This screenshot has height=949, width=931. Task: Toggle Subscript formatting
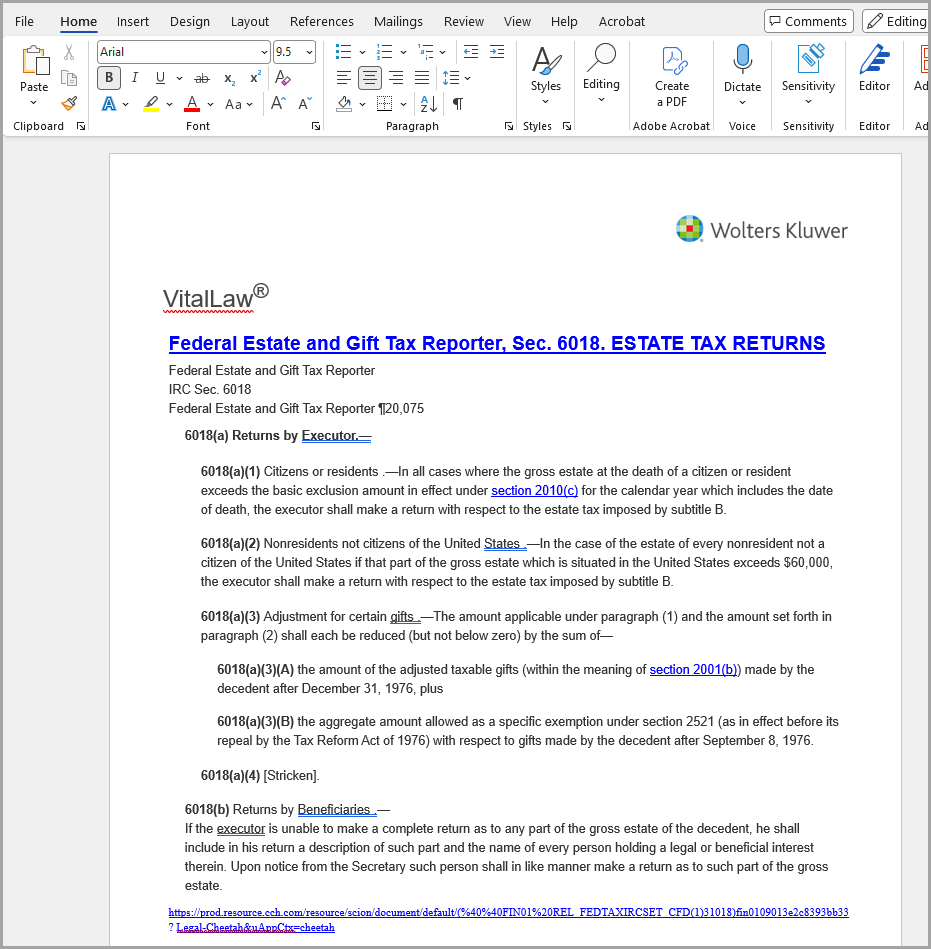229,78
